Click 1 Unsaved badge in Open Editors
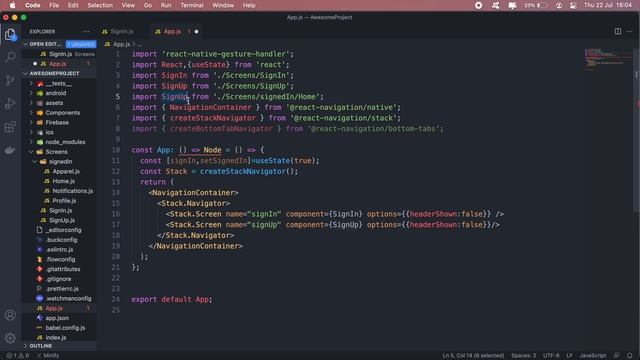Screen dimensions: 640x360 coord(81,44)
